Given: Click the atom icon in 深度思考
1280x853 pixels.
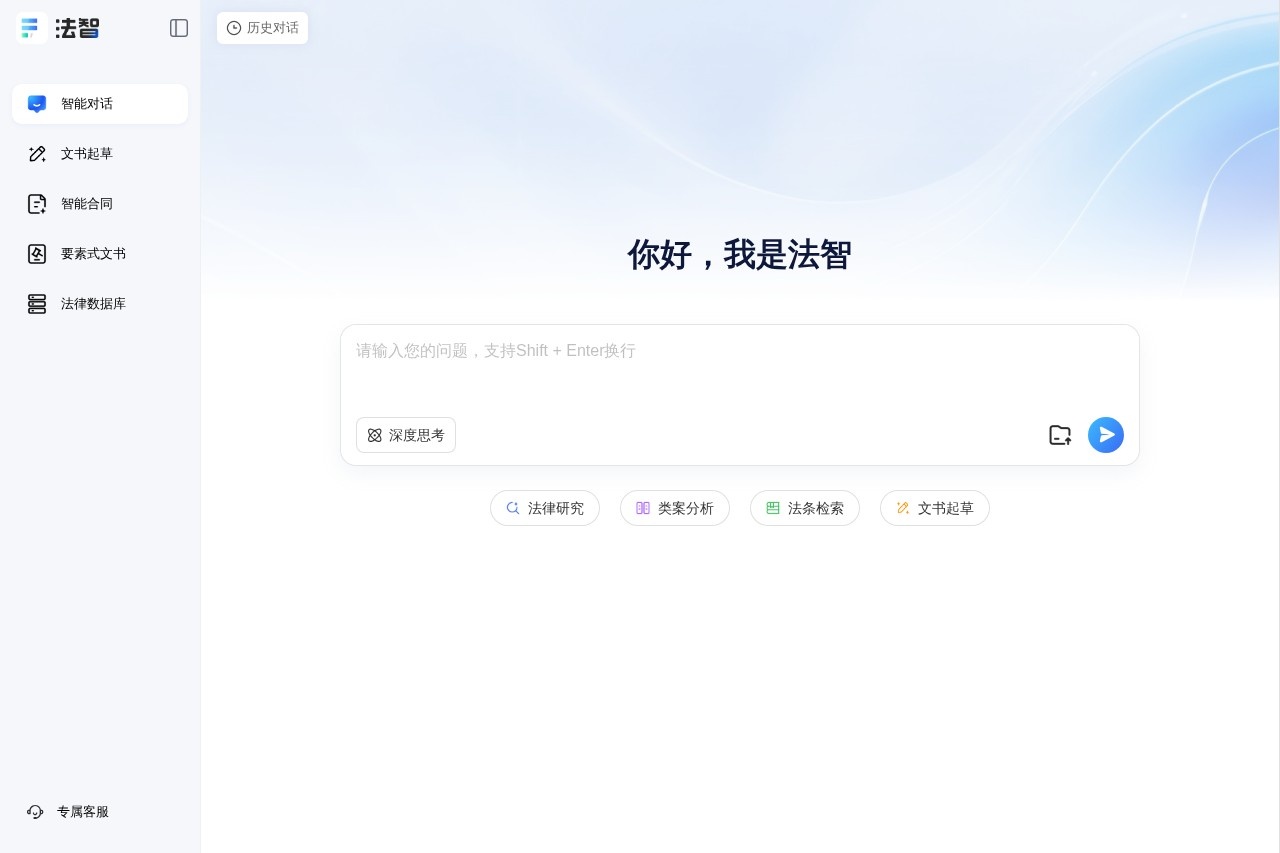Looking at the screenshot, I should coord(375,435).
